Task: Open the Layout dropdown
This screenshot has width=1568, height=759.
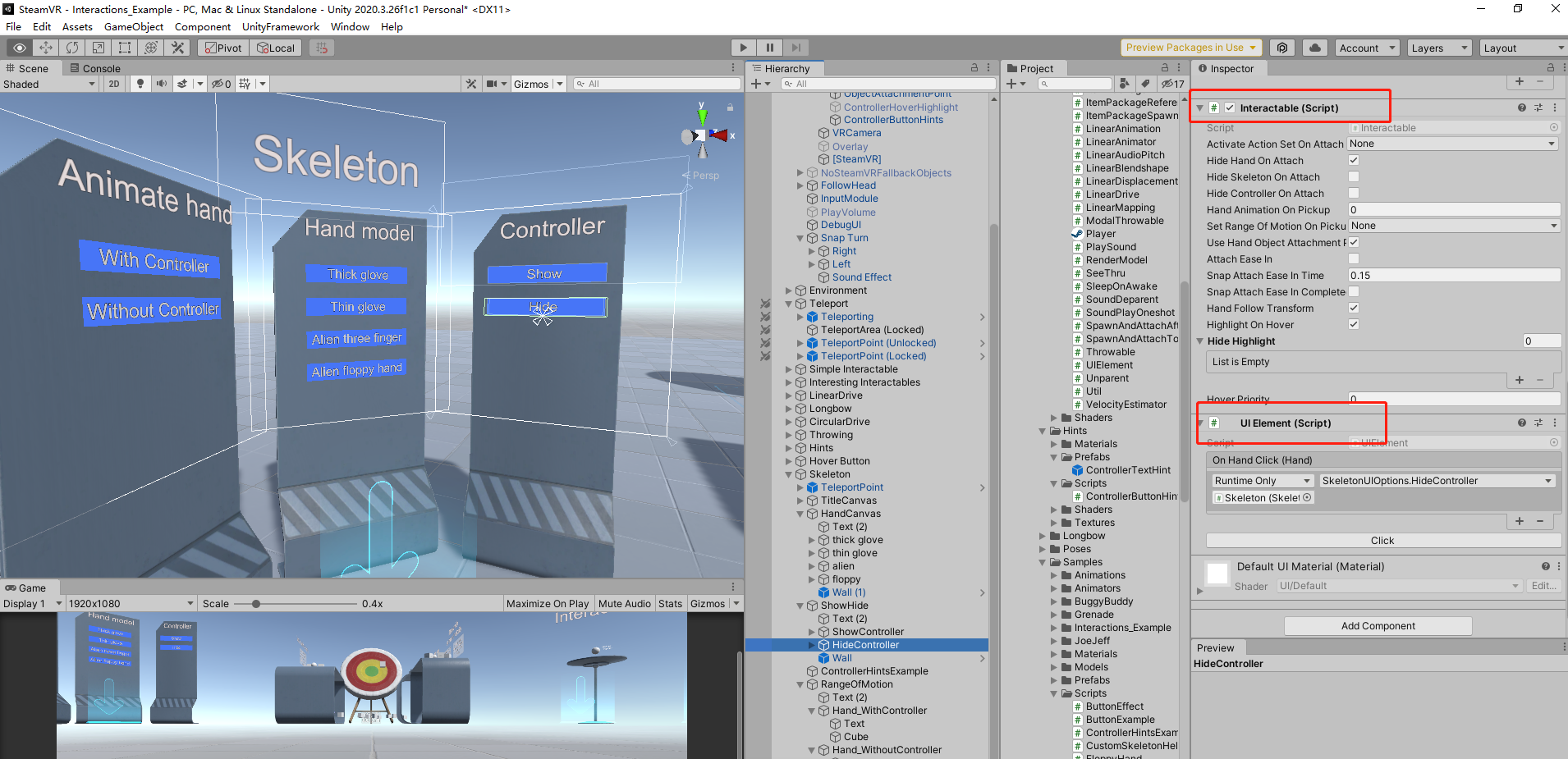Action: [x=1524, y=48]
